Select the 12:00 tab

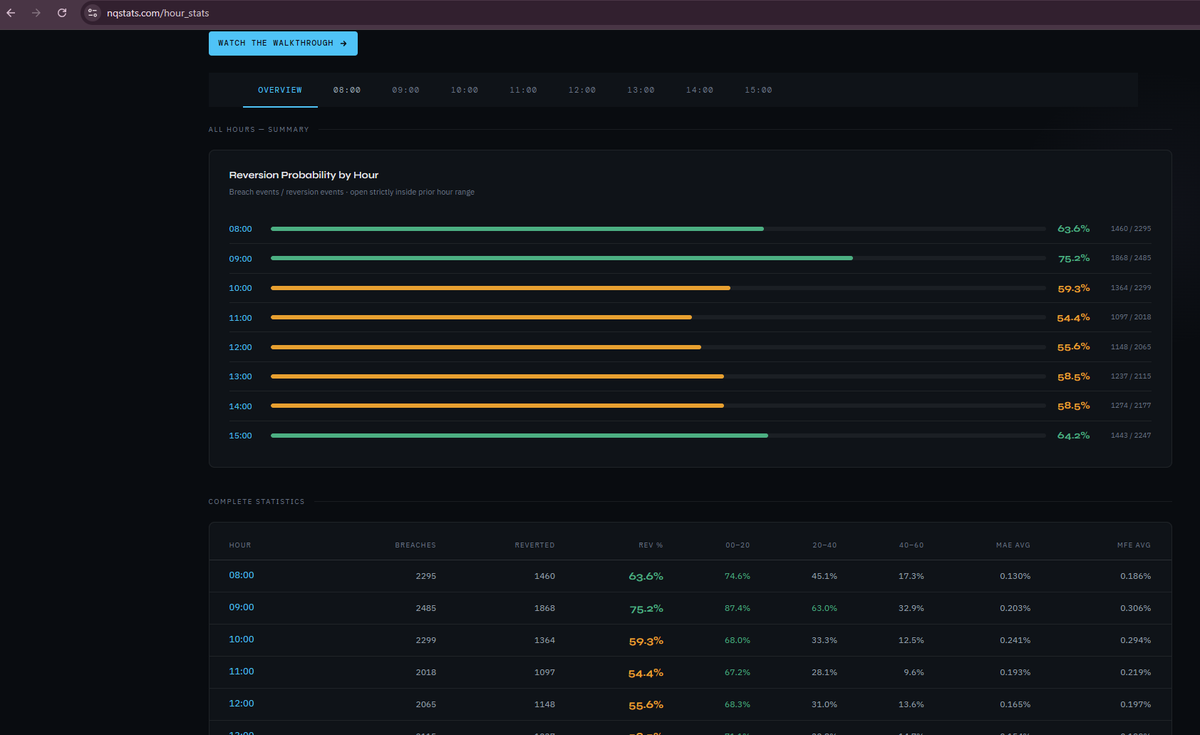pyautogui.click(x=582, y=90)
